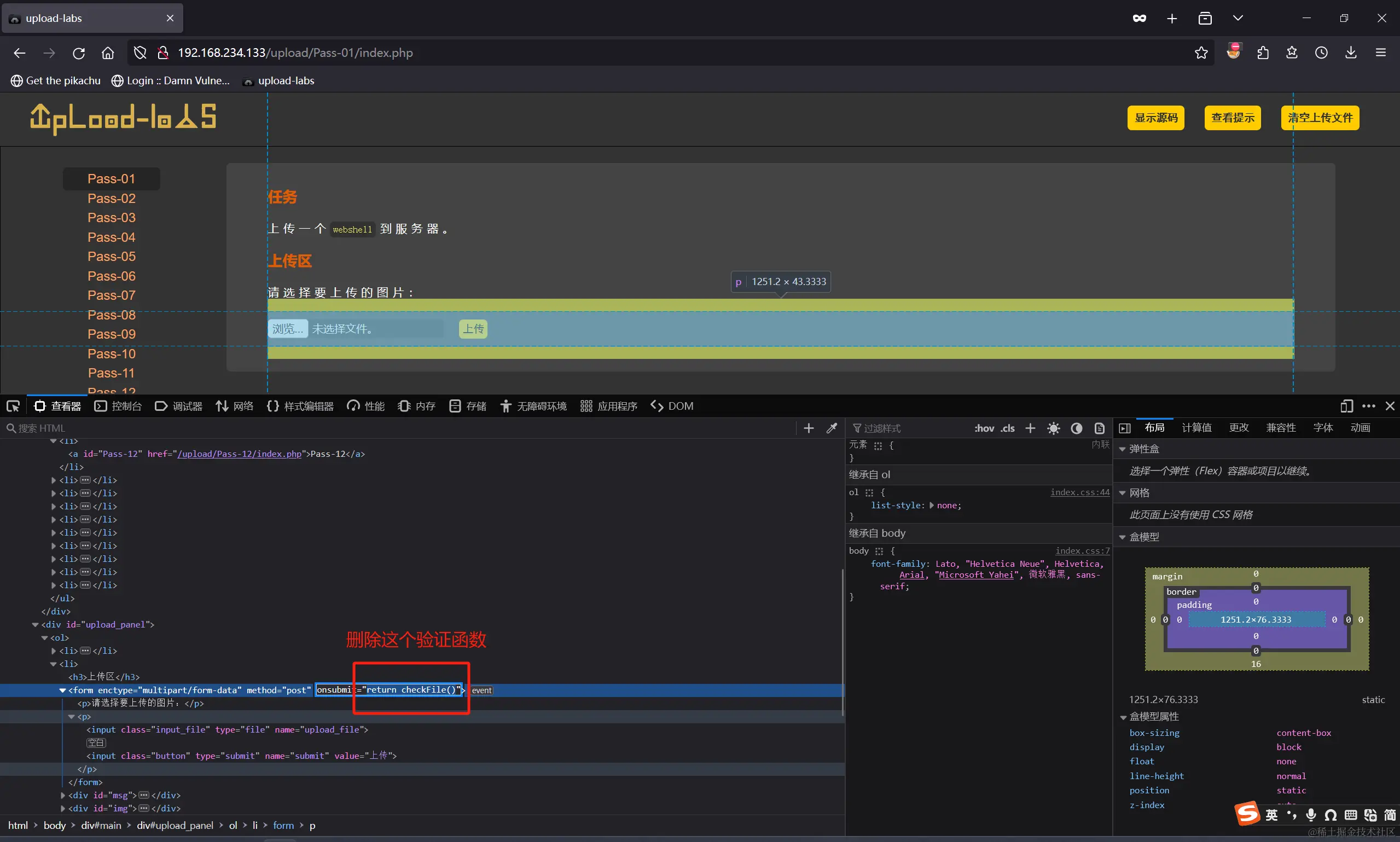Activate the element picker tool
1400x842 pixels.
pyautogui.click(x=13, y=405)
